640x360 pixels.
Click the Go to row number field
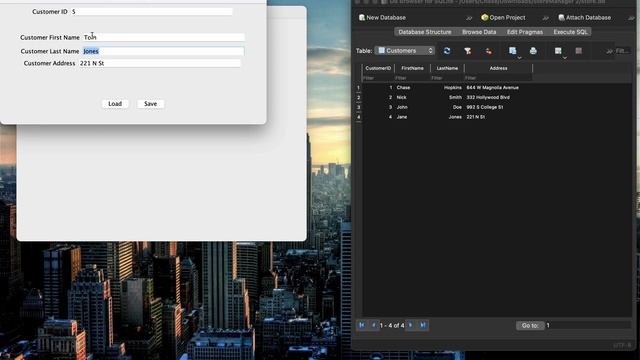(x=588, y=325)
